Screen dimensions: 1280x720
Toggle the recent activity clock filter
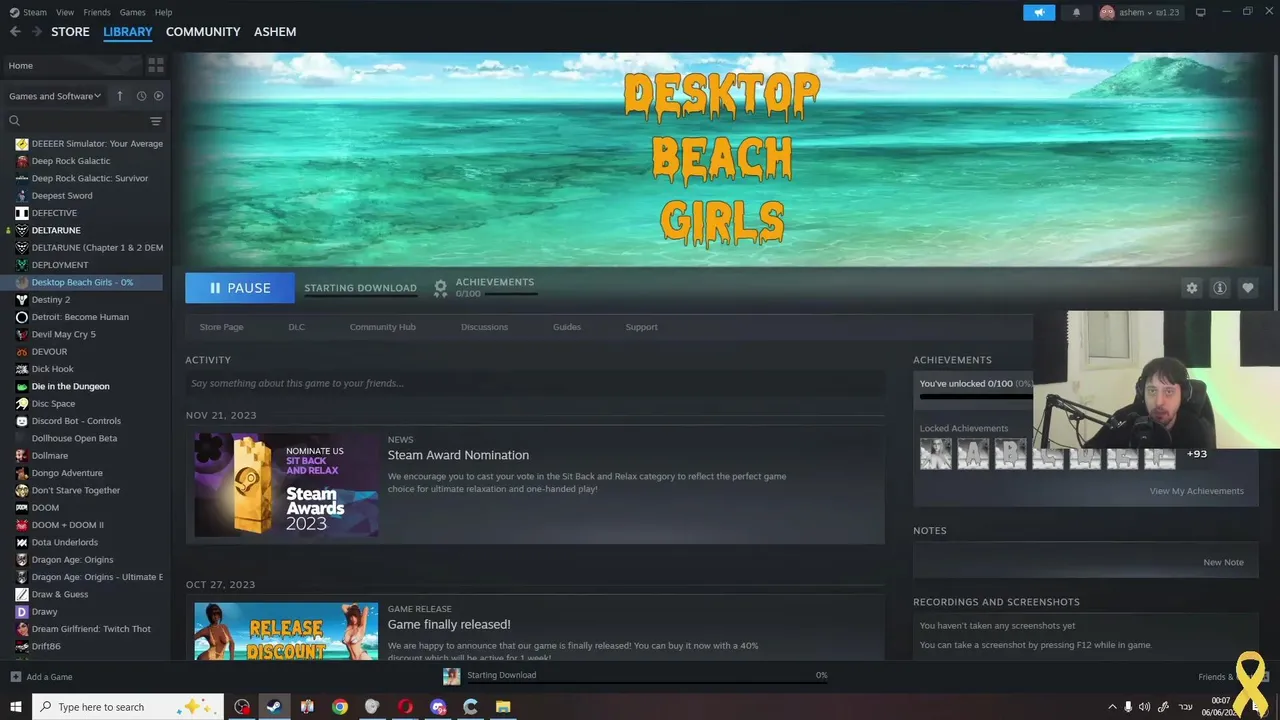click(141, 96)
